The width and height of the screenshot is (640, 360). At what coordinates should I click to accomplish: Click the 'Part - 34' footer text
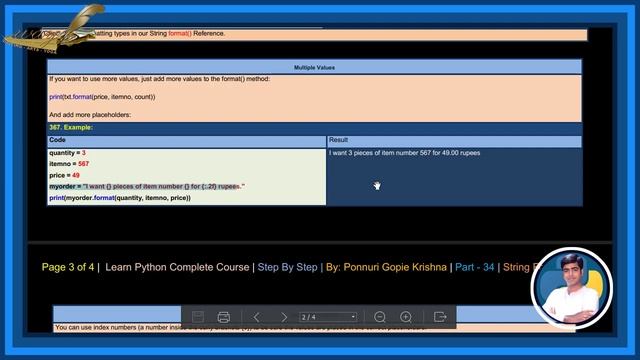475,267
